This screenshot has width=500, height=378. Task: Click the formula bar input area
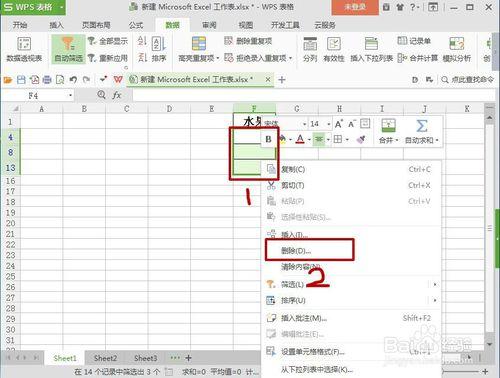click(x=313, y=95)
